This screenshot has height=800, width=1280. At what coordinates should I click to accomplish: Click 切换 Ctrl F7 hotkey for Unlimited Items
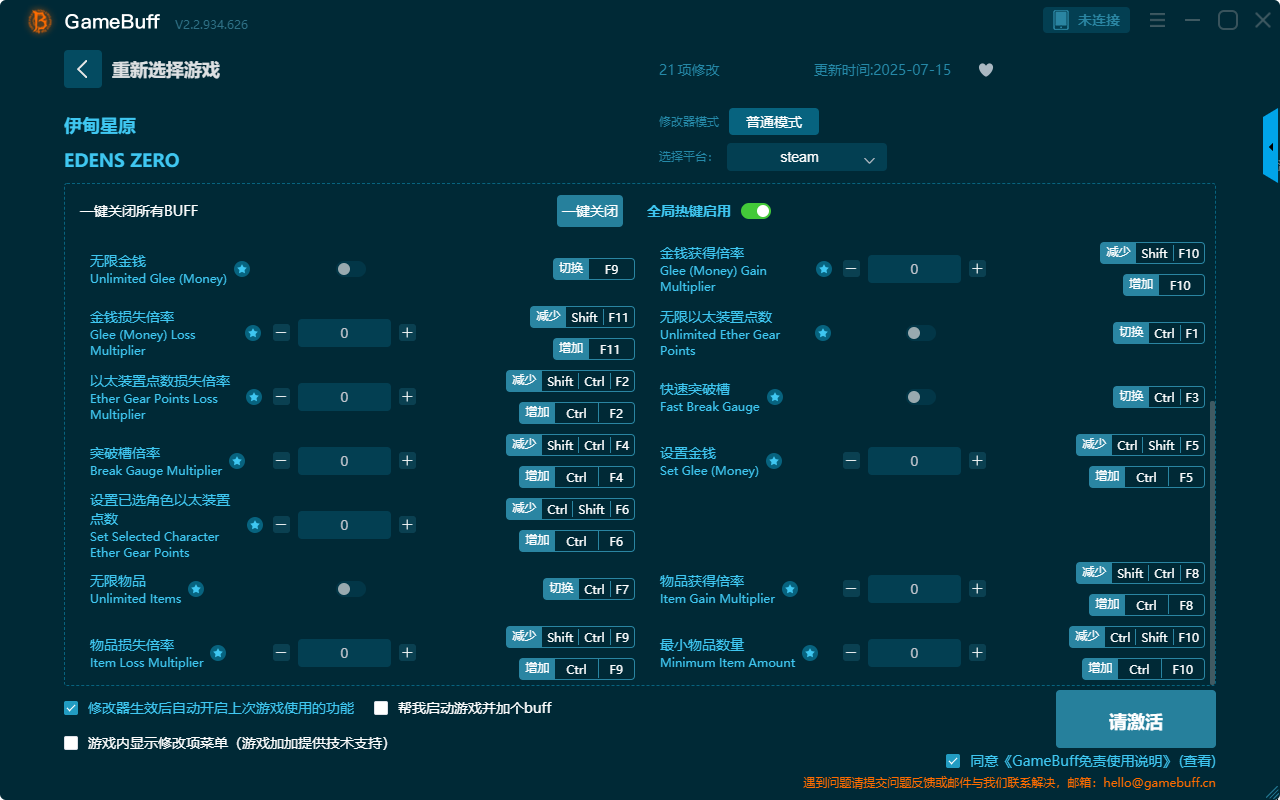pyautogui.click(x=589, y=589)
